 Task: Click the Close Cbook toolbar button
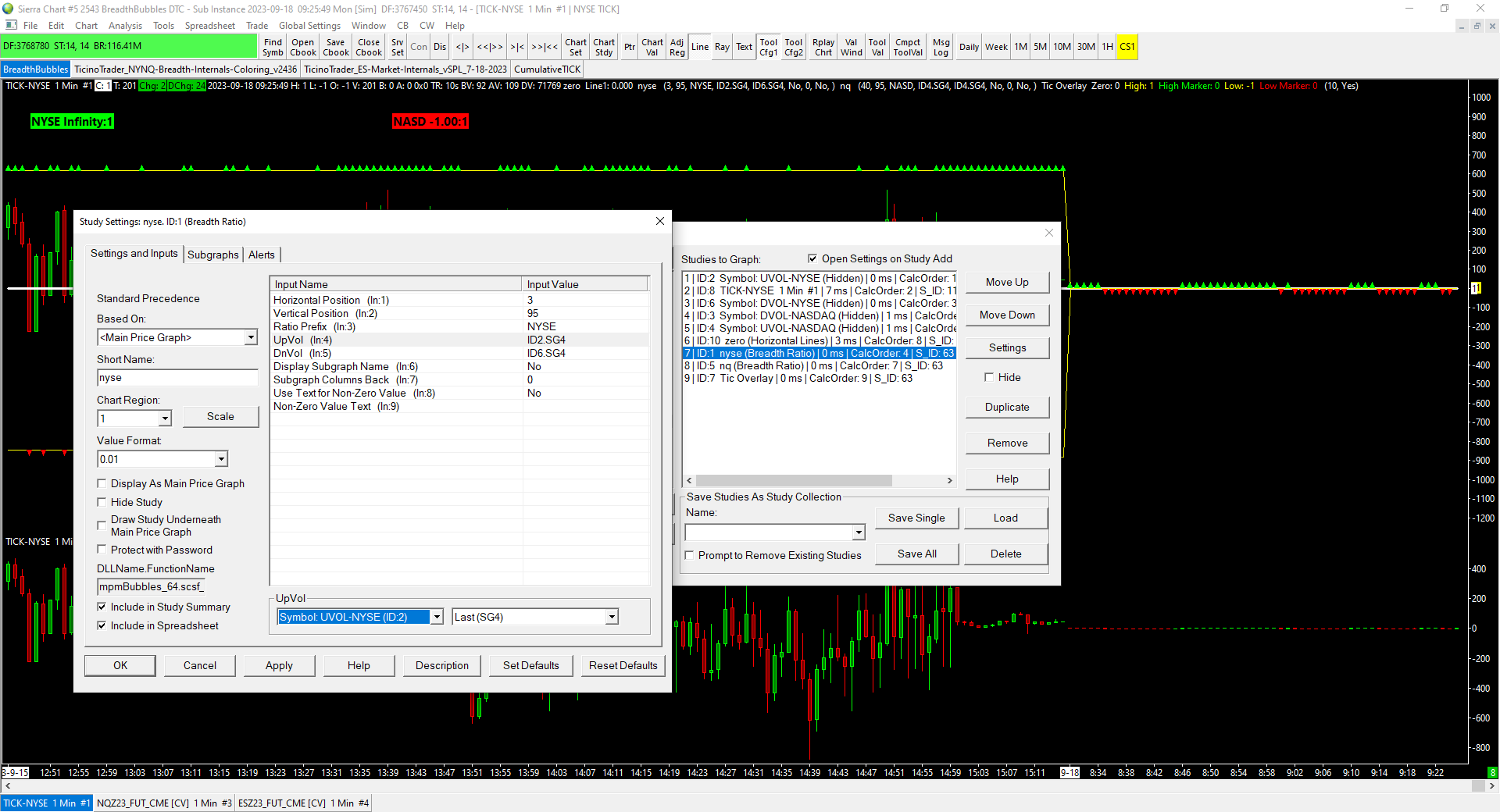tap(369, 47)
